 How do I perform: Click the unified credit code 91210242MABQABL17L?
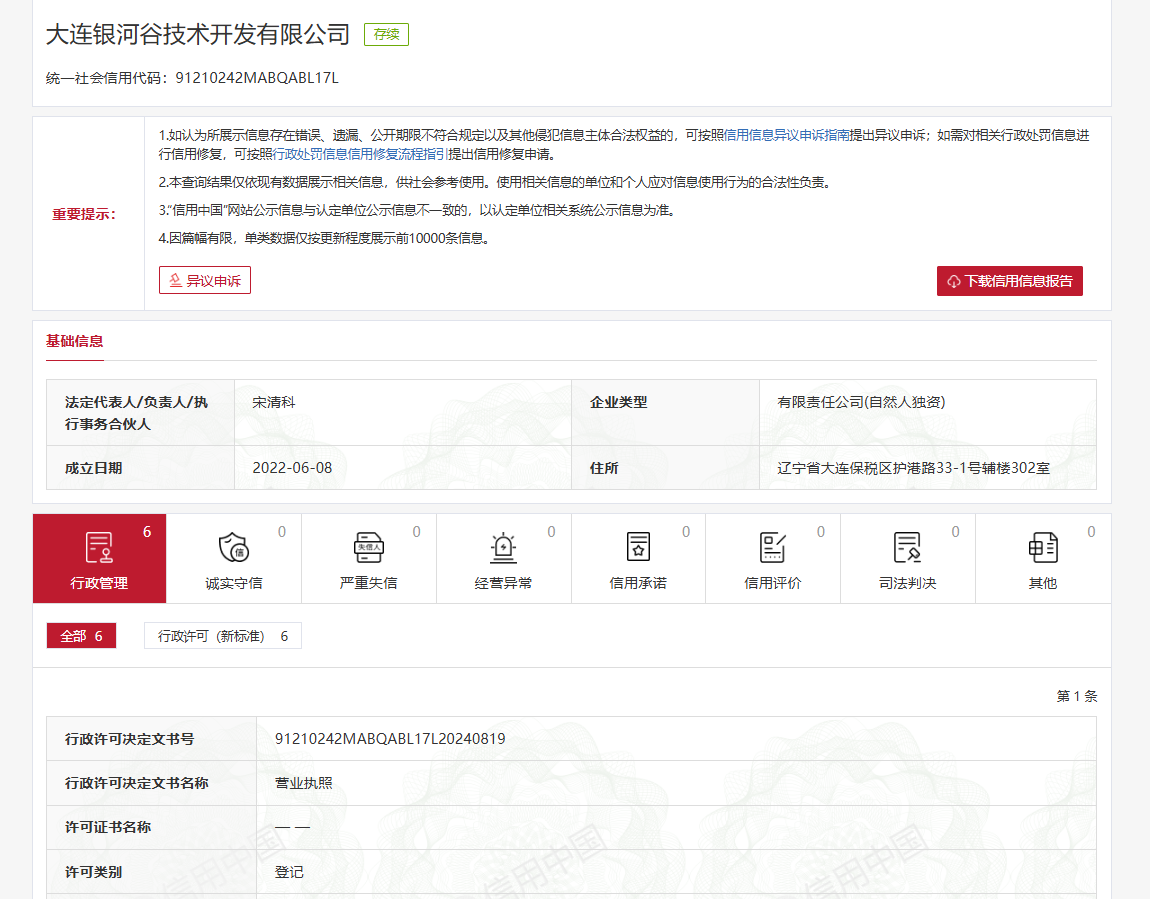257,77
